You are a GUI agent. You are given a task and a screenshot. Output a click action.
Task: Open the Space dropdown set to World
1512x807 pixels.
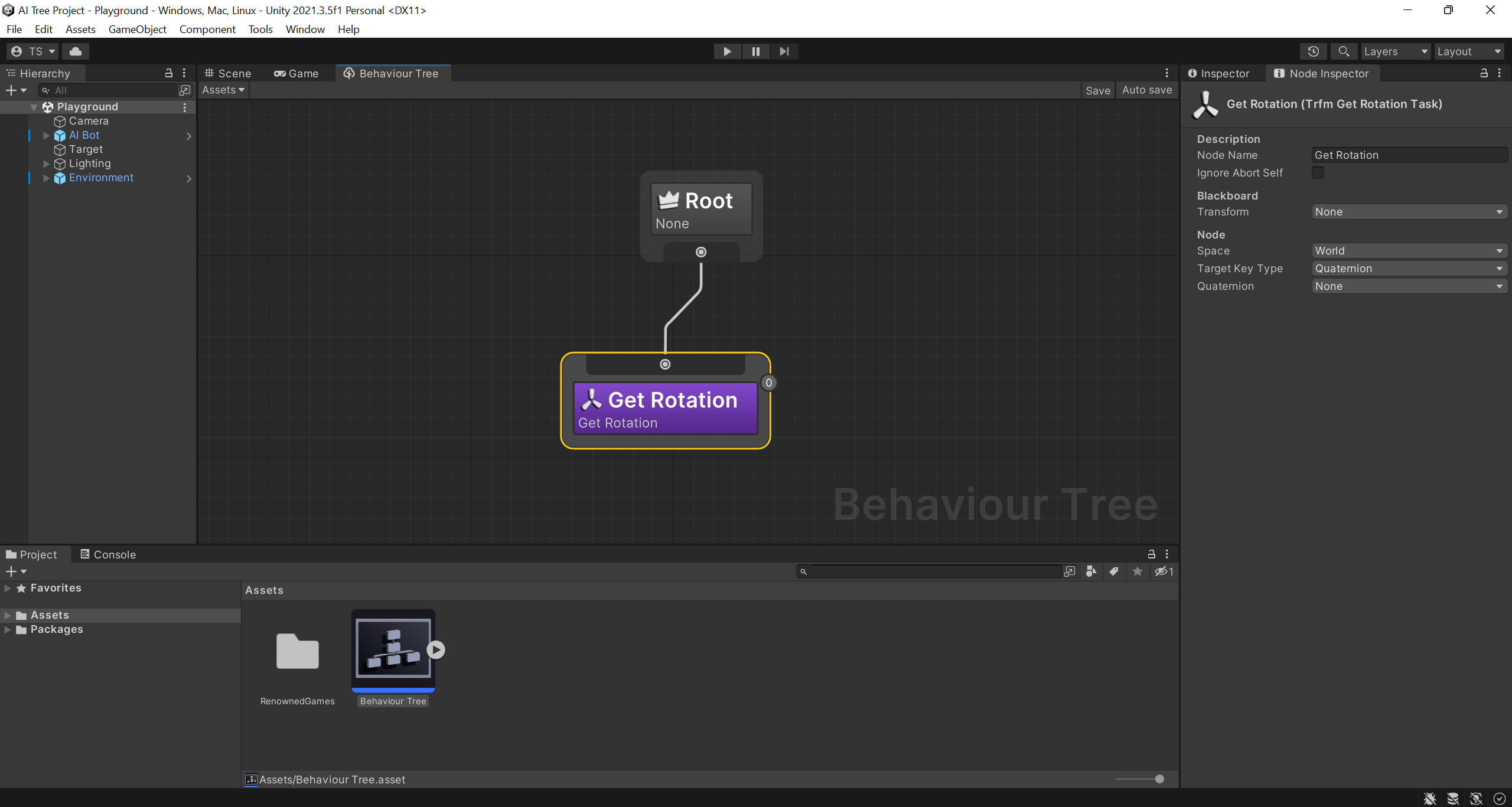tap(1409, 251)
